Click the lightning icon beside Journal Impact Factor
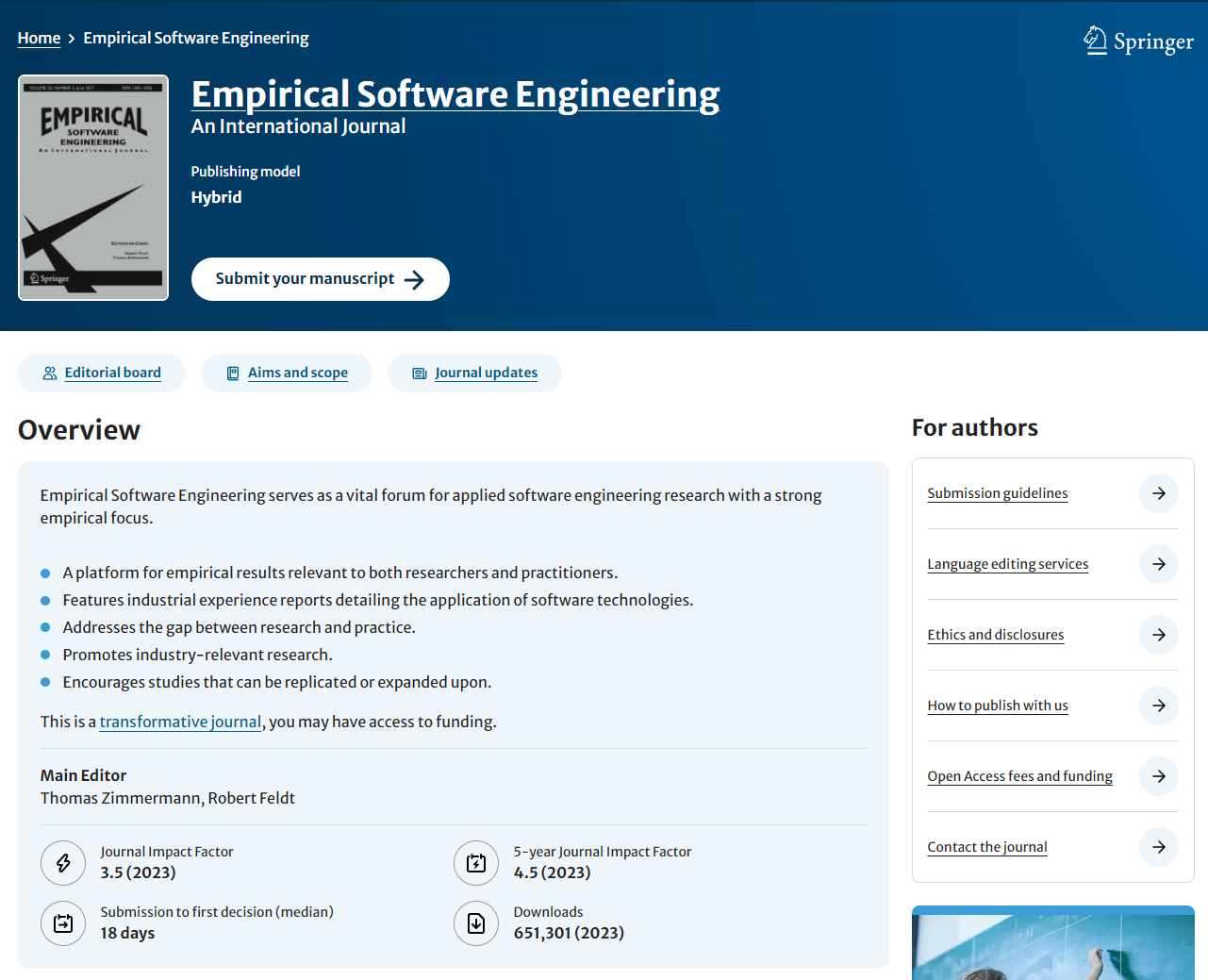Screen dimensions: 1208x980 coord(63,863)
